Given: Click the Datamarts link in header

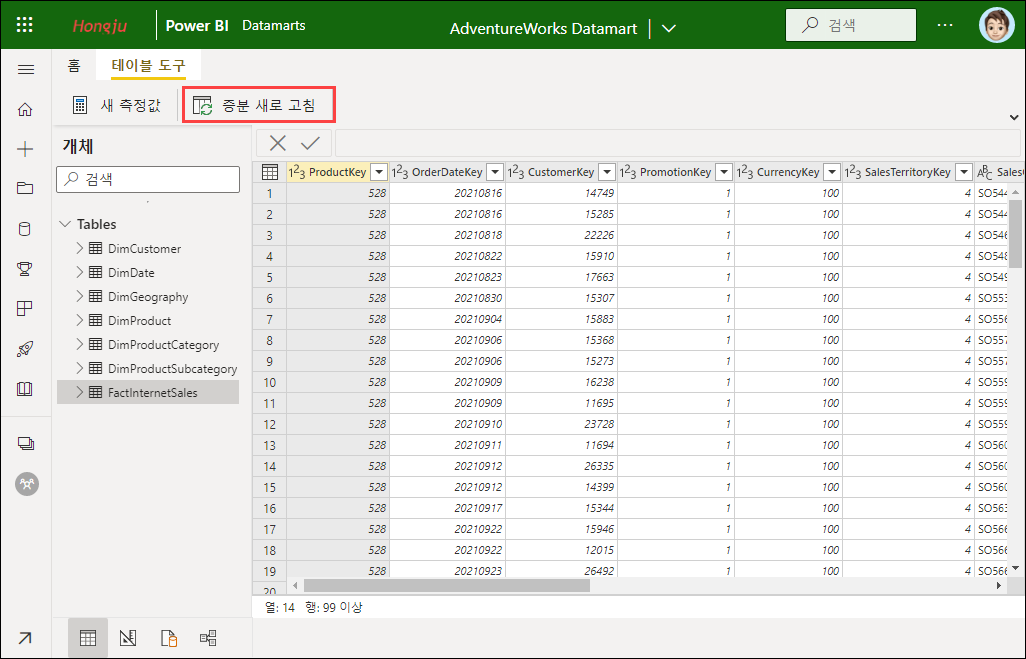Looking at the screenshot, I should (274, 26).
